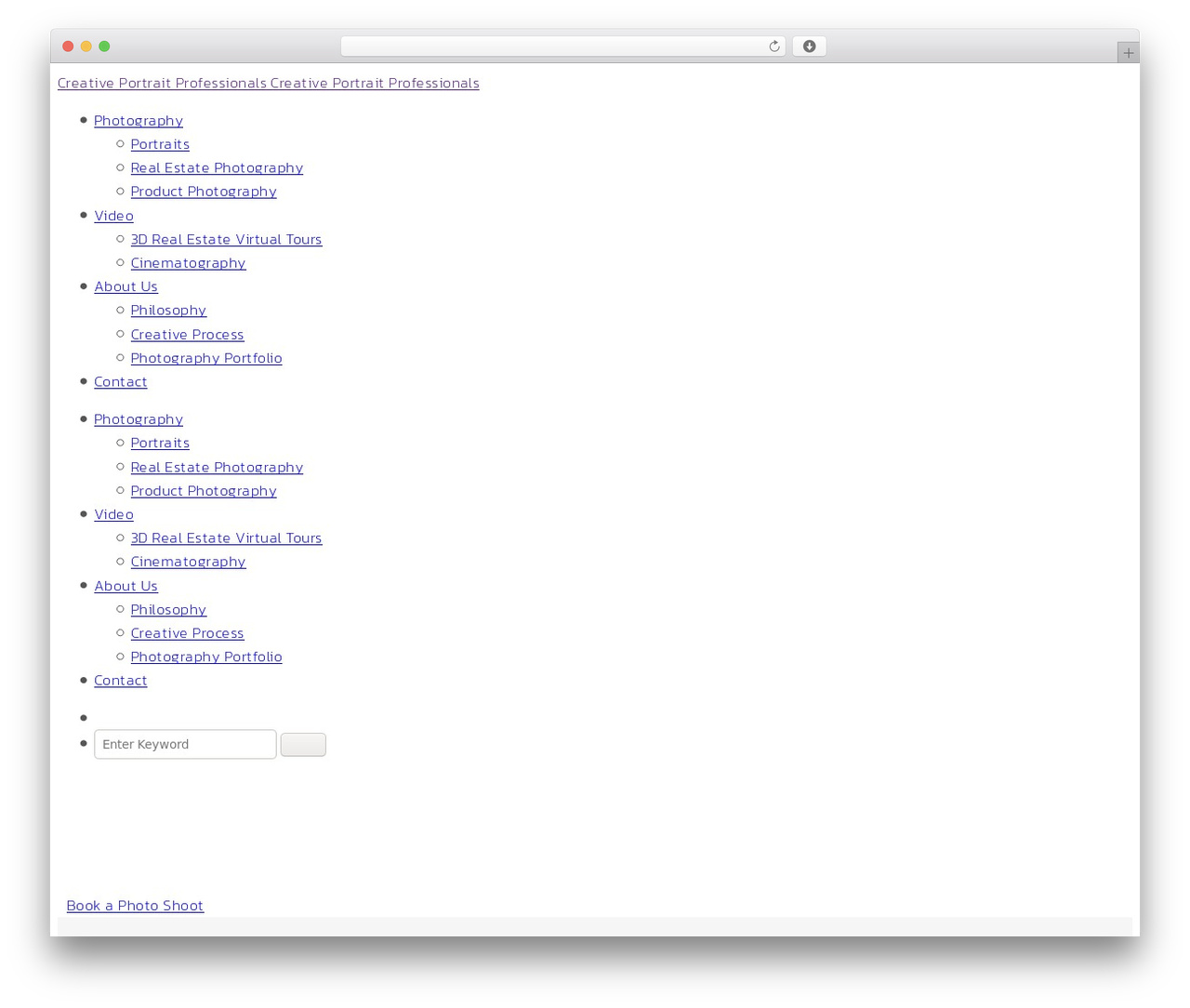Open the Book a Photo Shoot link
The height and width of the screenshot is (1008, 1190).
135,906
